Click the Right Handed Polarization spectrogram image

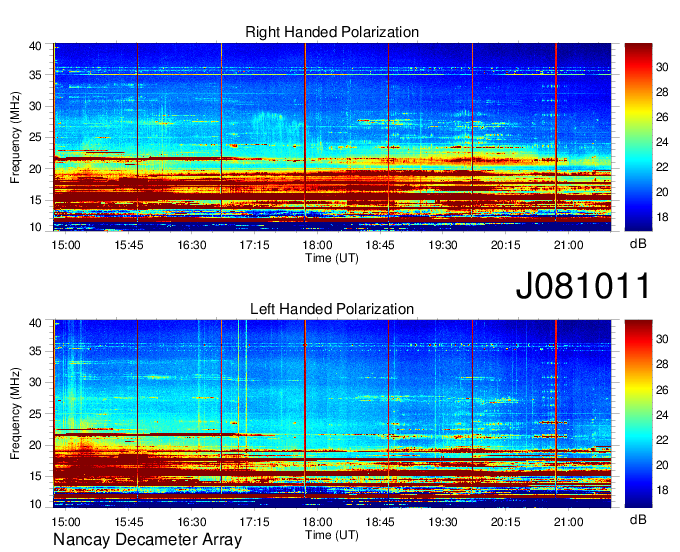point(332,137)
